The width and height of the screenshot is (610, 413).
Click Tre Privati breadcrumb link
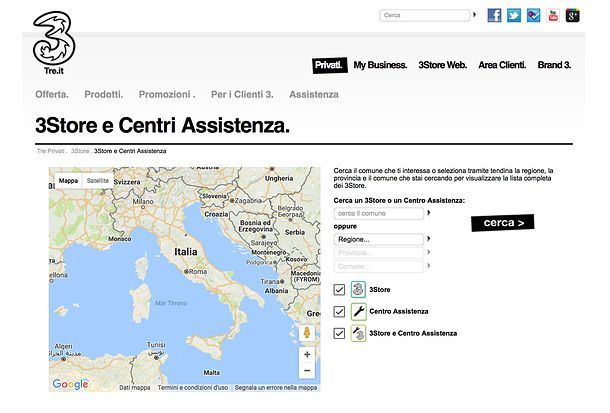click(x=50, y=151)
